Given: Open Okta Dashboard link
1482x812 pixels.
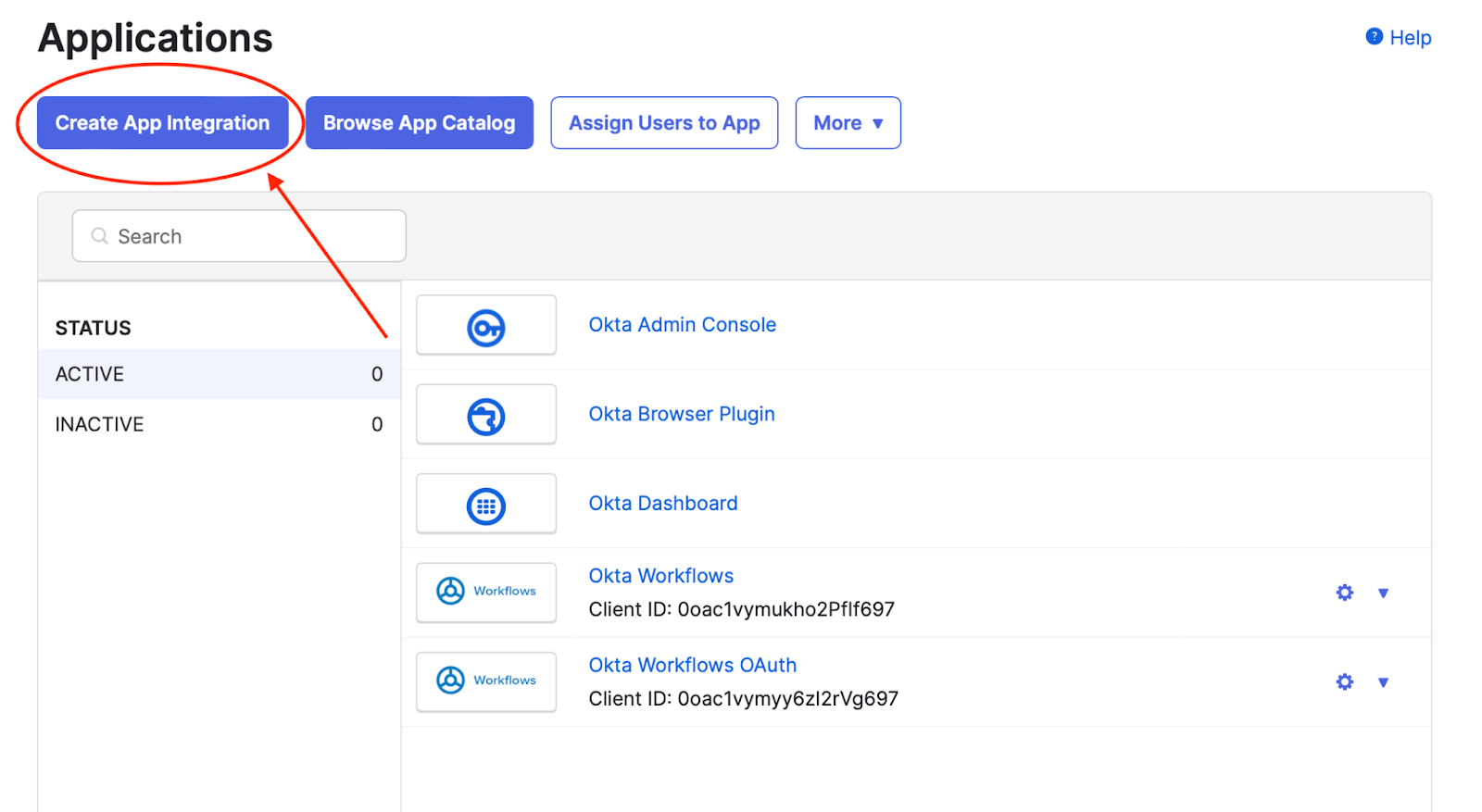Looking at the screenshot, I should tap(663, 504).
